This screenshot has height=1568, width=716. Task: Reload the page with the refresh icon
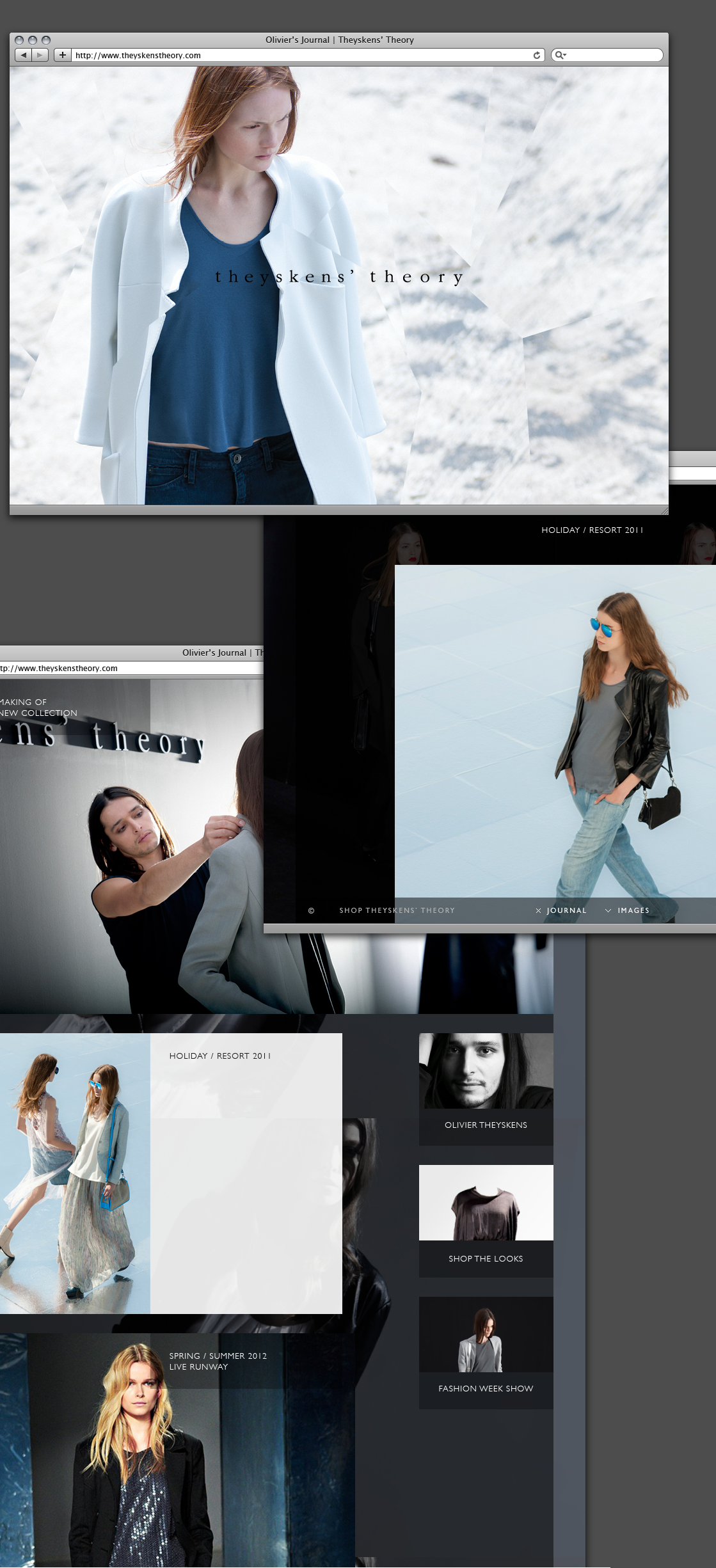pos(537,55)
